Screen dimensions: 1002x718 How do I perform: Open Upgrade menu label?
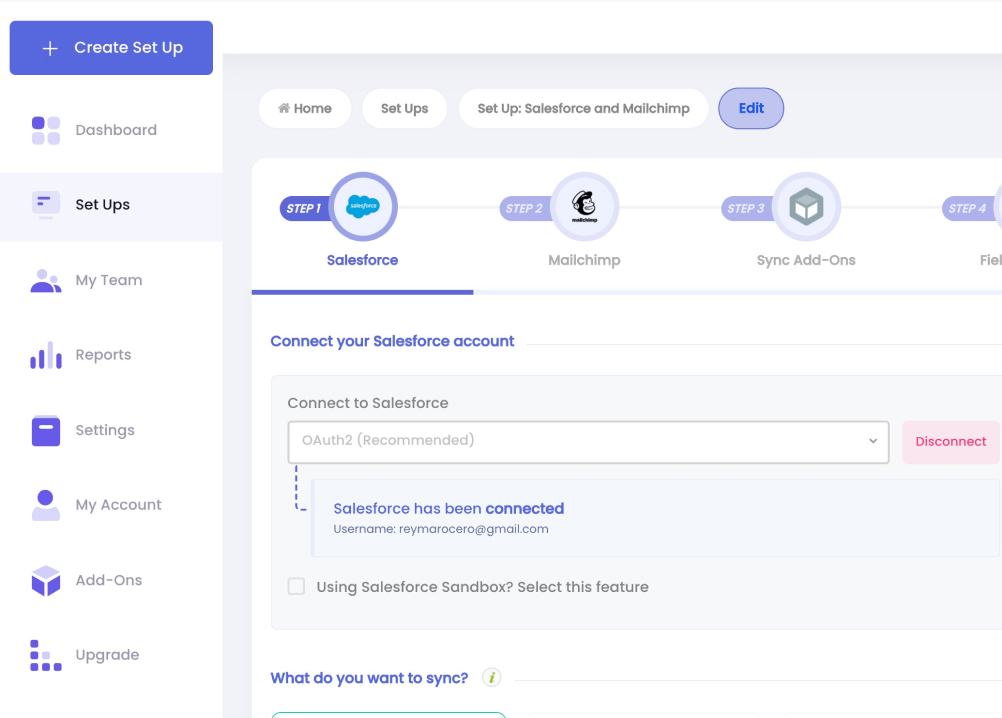(107, 655)
